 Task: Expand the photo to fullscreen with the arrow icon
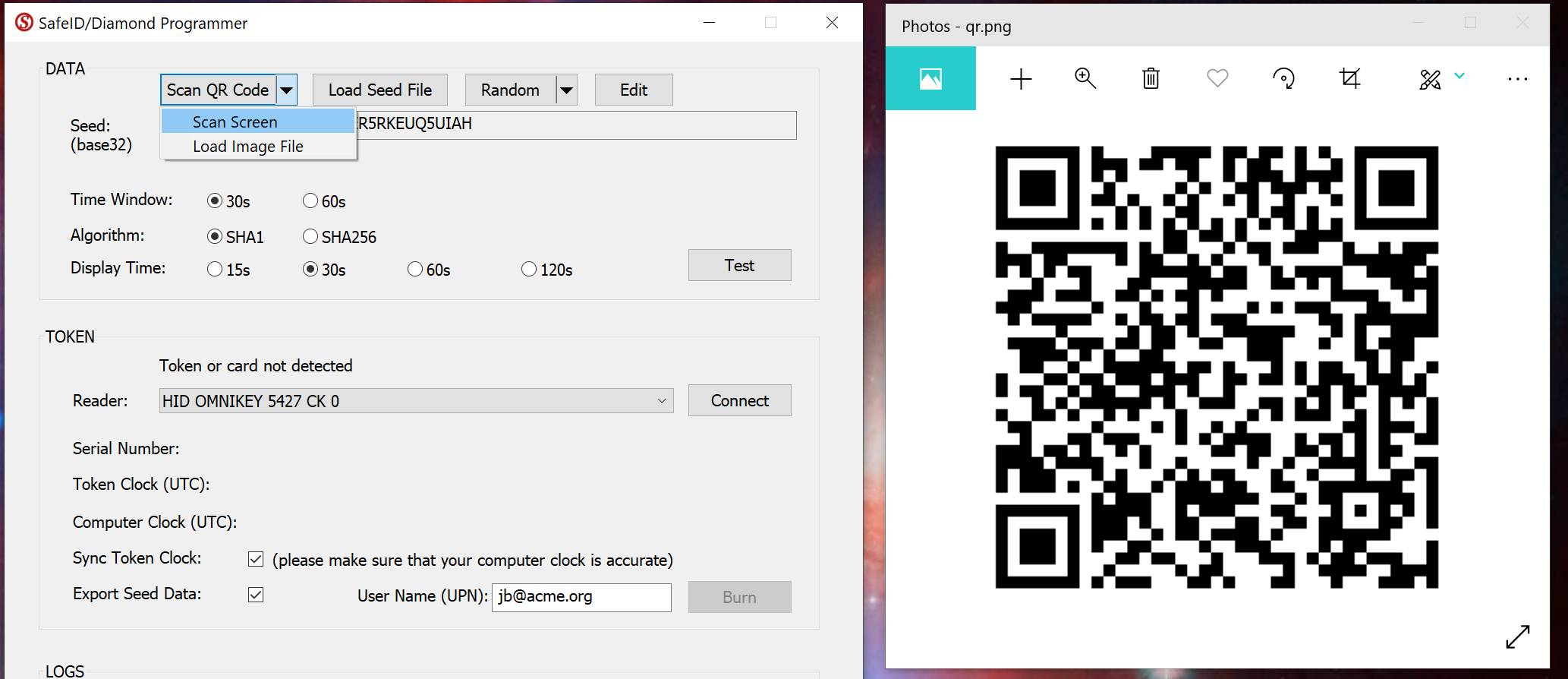point(1517,636)
